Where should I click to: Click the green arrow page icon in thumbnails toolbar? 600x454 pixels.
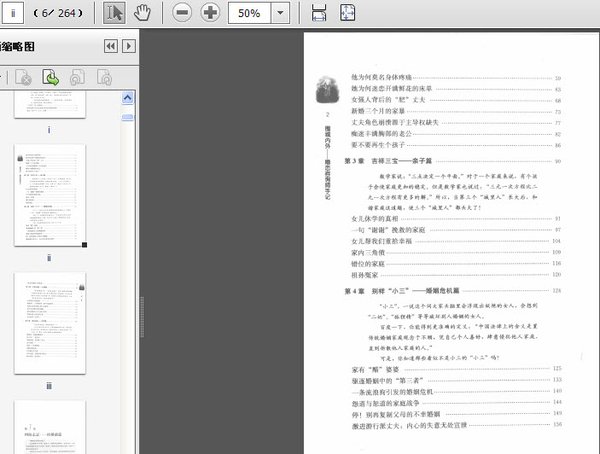pyautogui.click(x=50, y=77)
